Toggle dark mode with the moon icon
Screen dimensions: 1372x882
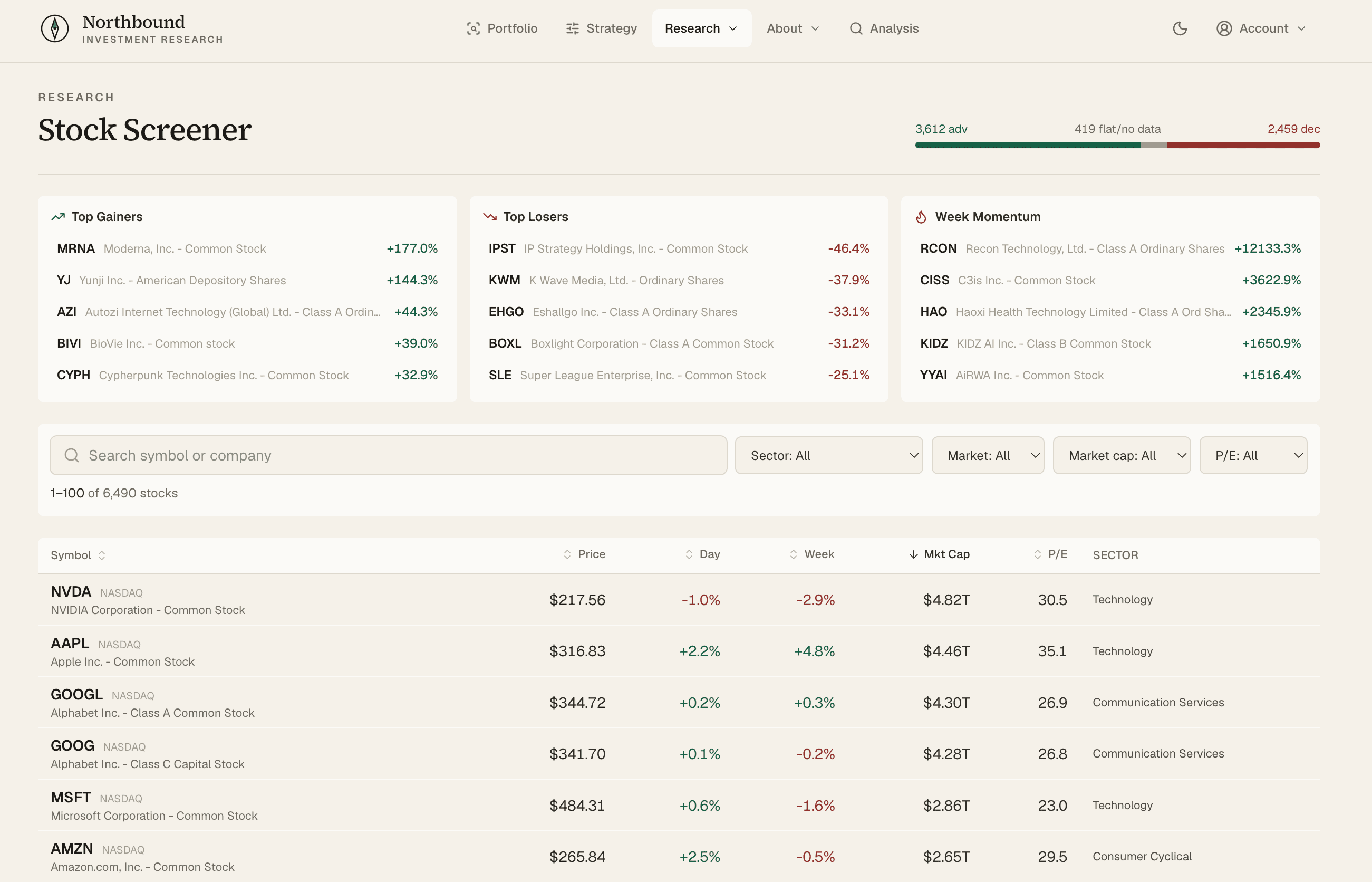pyautogui.click(x=1180, y=28)
